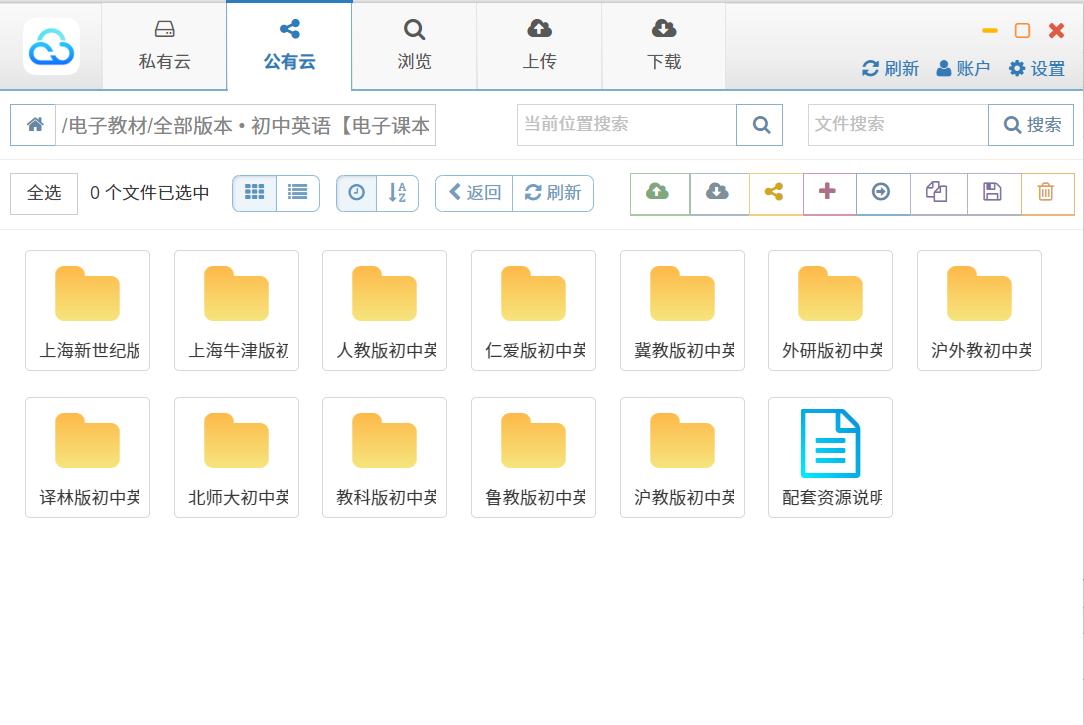1084x725 pixels.
Task: Select the 配套资源说明 document file
Action: 830,458
